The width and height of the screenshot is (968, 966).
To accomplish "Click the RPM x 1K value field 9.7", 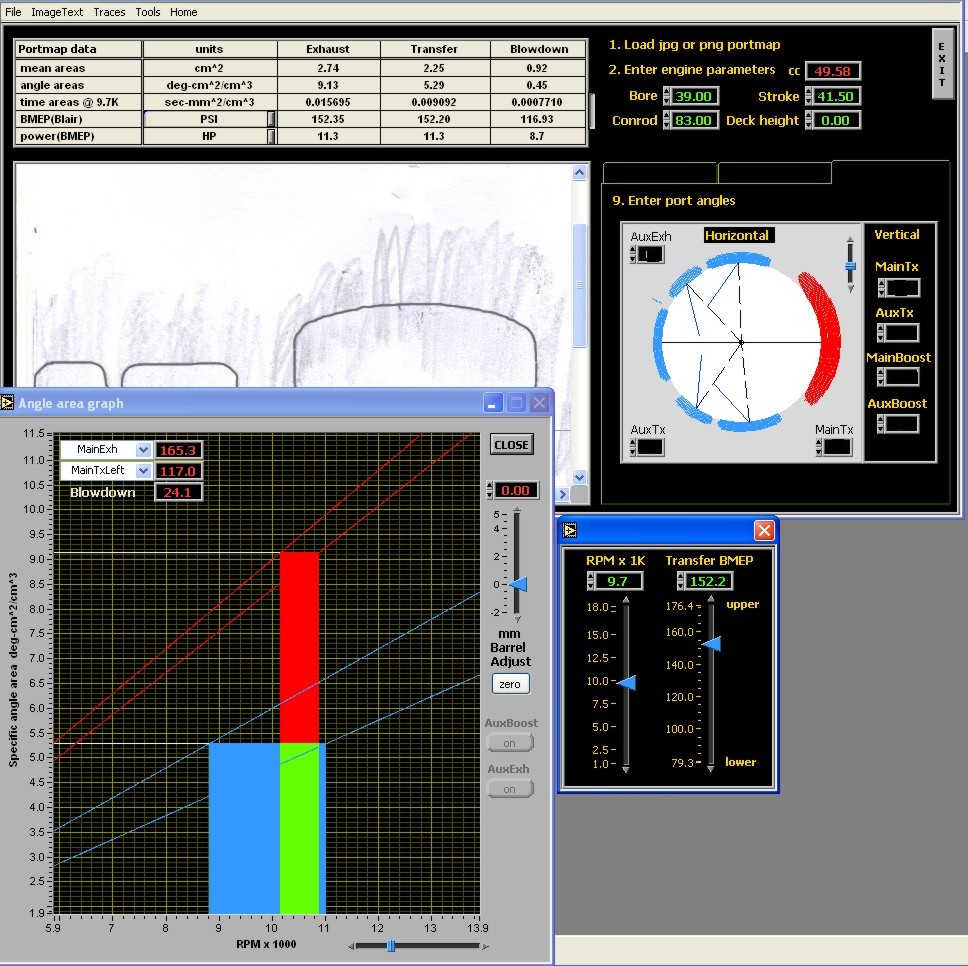I will click(618, 581).
